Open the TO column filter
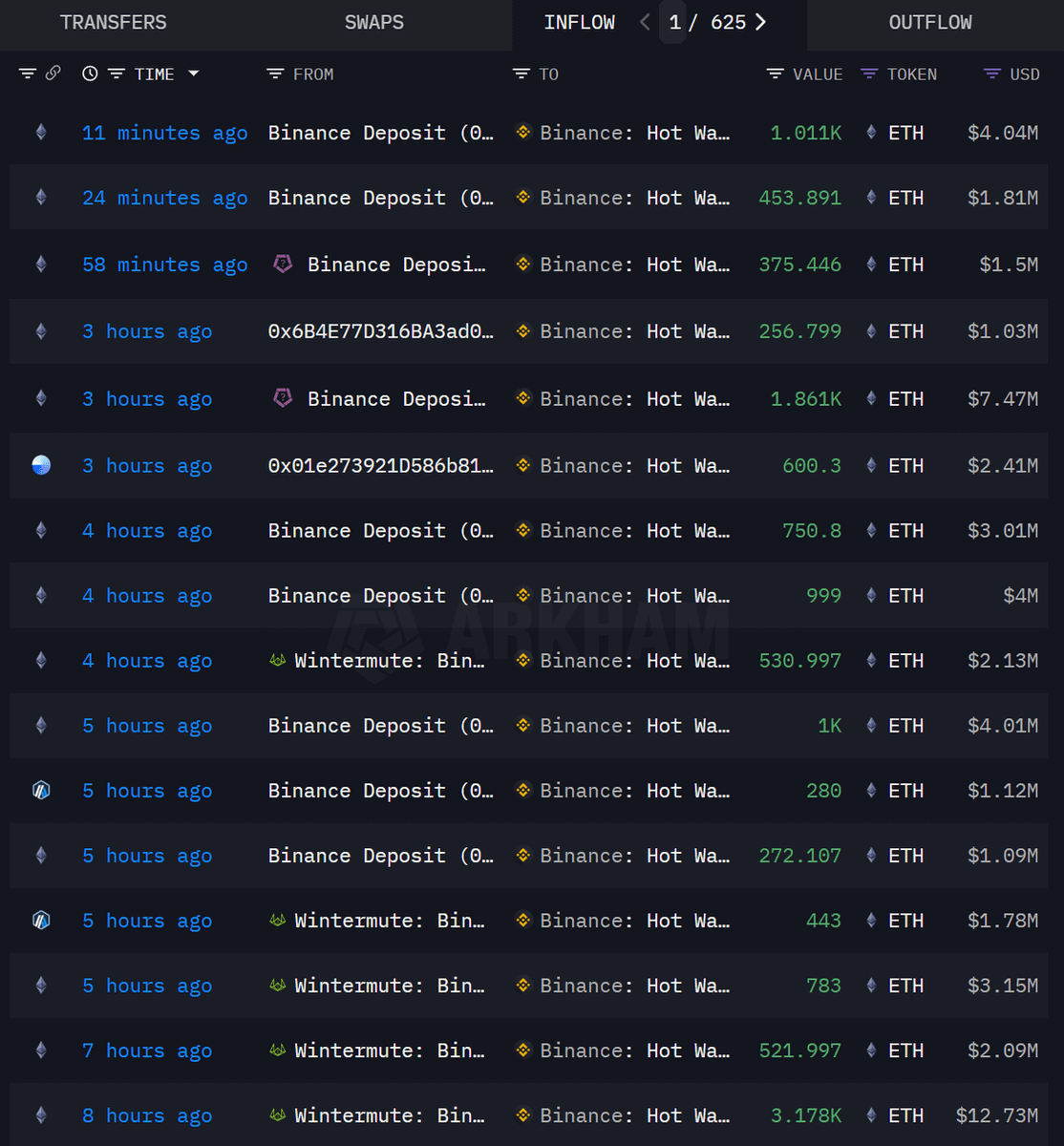 [521, 74]
